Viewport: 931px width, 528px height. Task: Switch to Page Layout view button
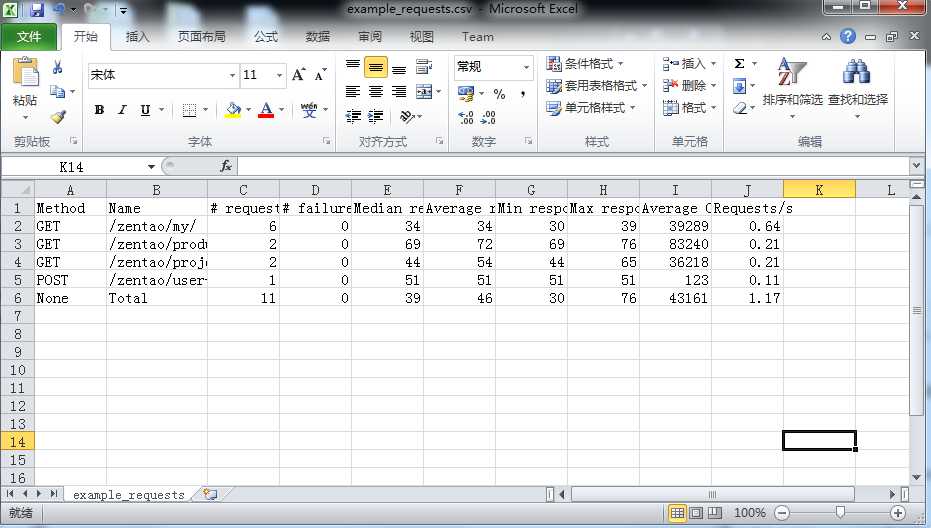[696, 513]
